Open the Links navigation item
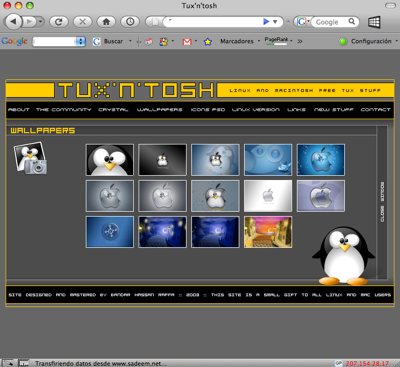The width and height of the screenshot is (400, 367). point(296,109)
